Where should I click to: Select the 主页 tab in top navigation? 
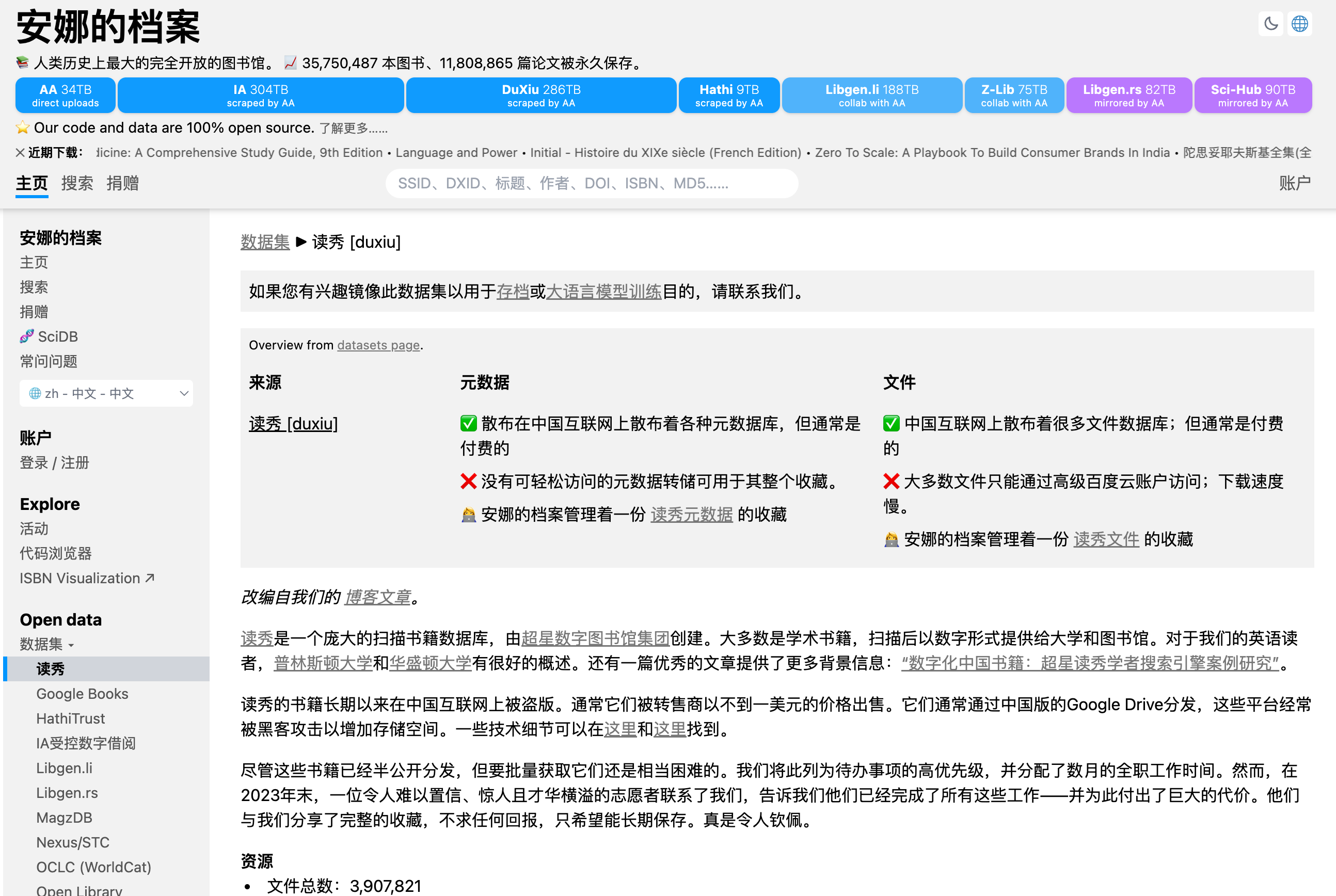click(x=32, y=183)
